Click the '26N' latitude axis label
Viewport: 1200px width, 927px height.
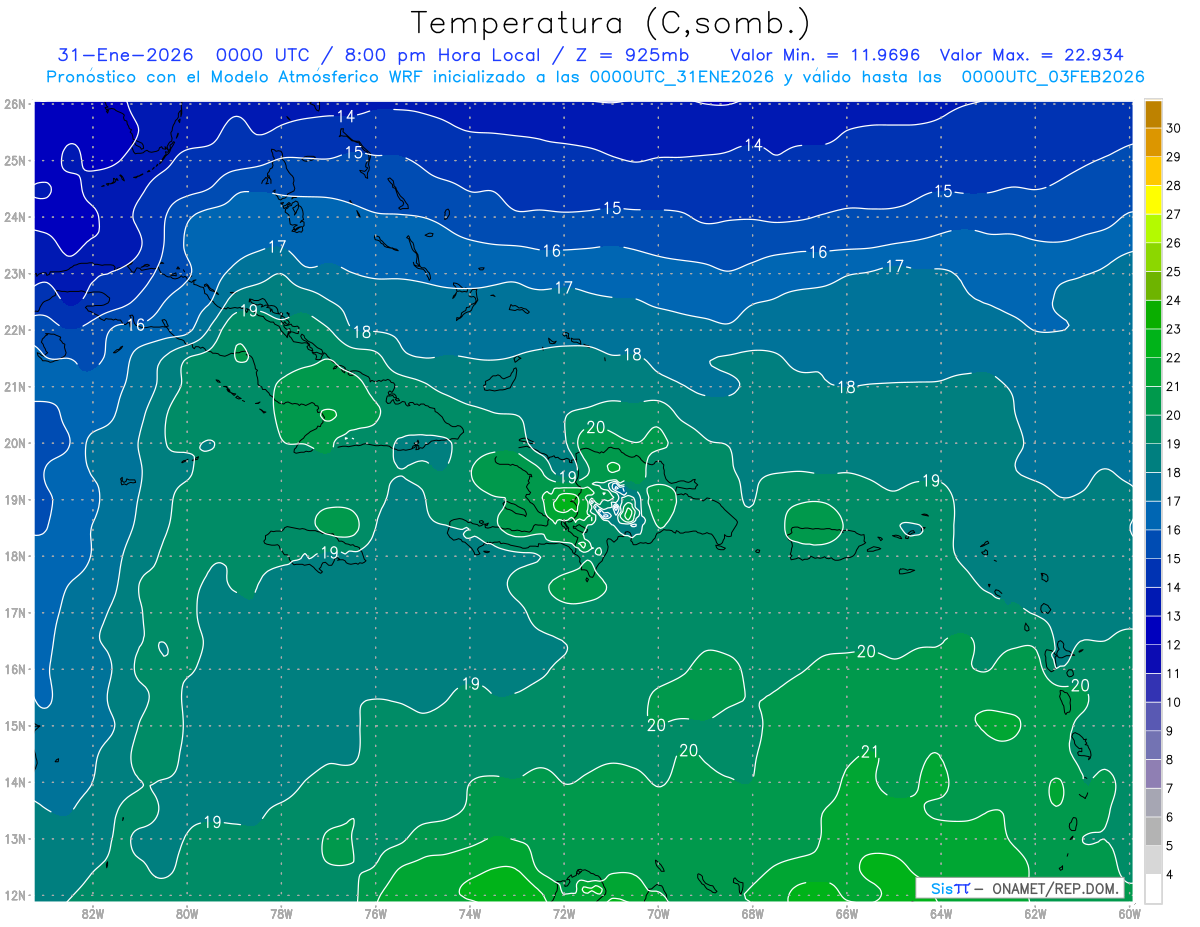pos(15,104)
